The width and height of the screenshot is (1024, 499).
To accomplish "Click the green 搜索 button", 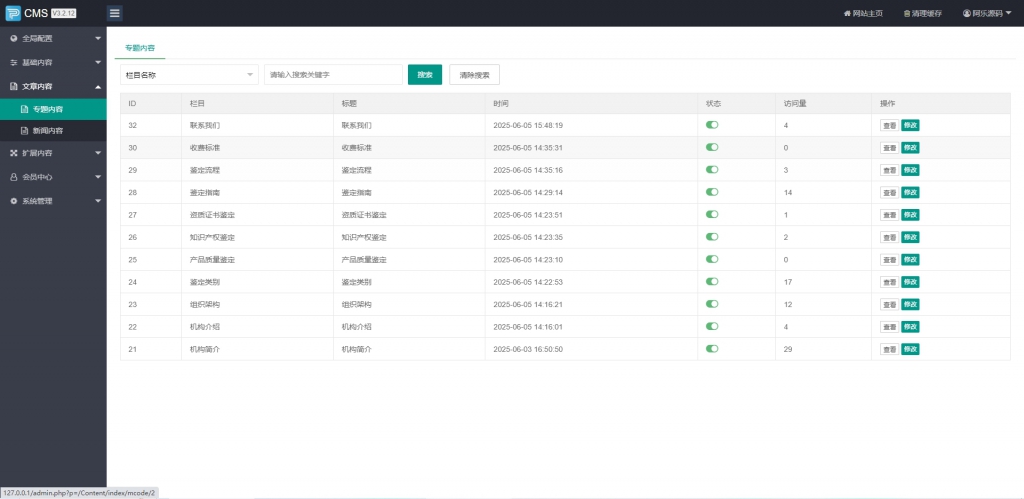I will tap(425, 74).
